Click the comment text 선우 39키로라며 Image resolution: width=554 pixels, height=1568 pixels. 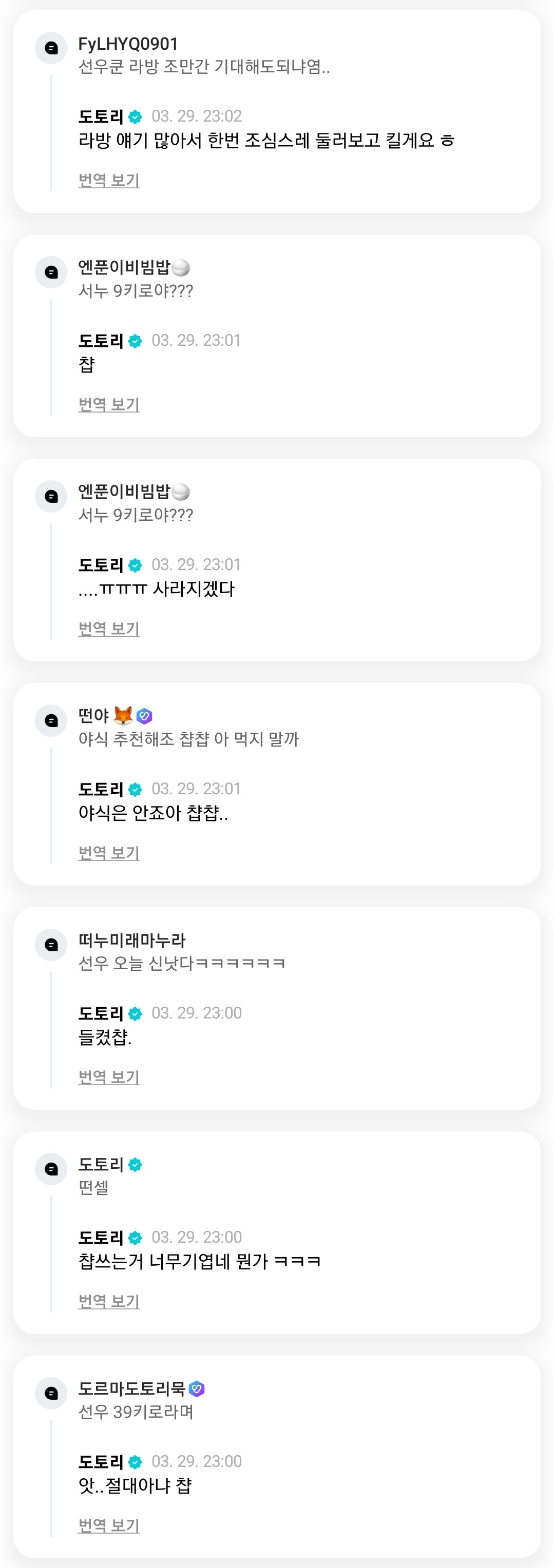pyautogui.click(x=136, y=1412)
